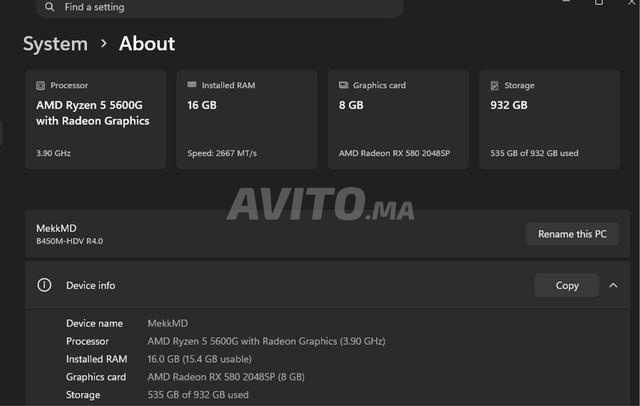Select the Graphics card row value (8 GB)

pos(226,377)
